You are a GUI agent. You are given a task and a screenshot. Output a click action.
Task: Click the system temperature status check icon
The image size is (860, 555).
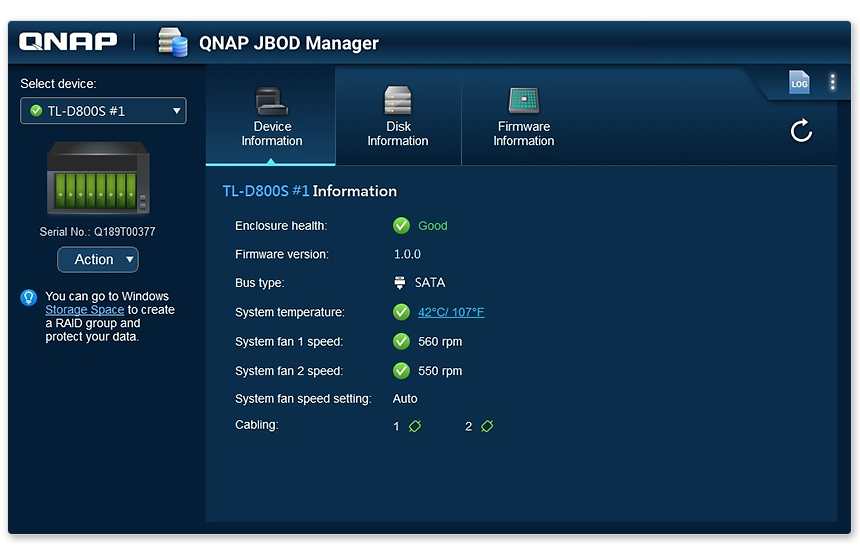point(401,312)
